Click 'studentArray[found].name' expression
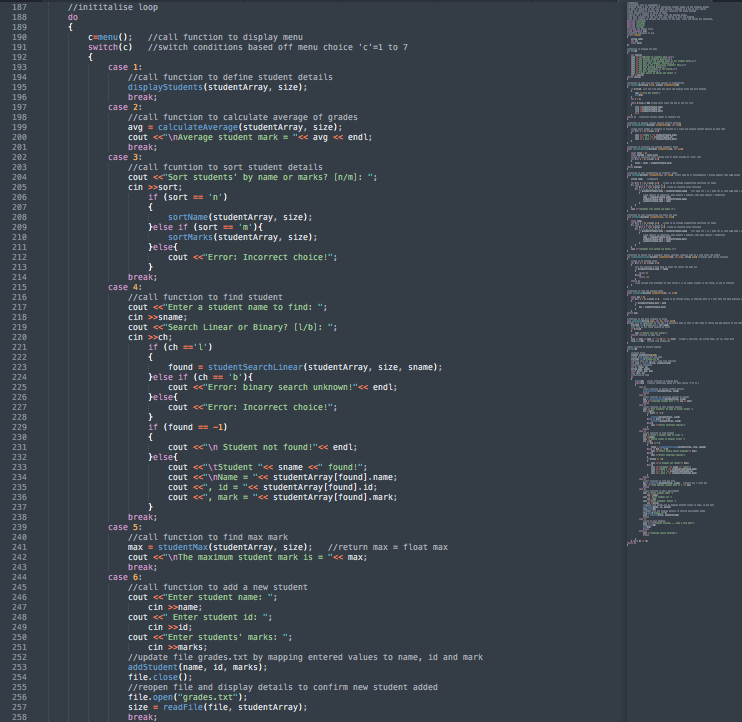The width and height of the screenshot is (742, 722). coord(335,477)
